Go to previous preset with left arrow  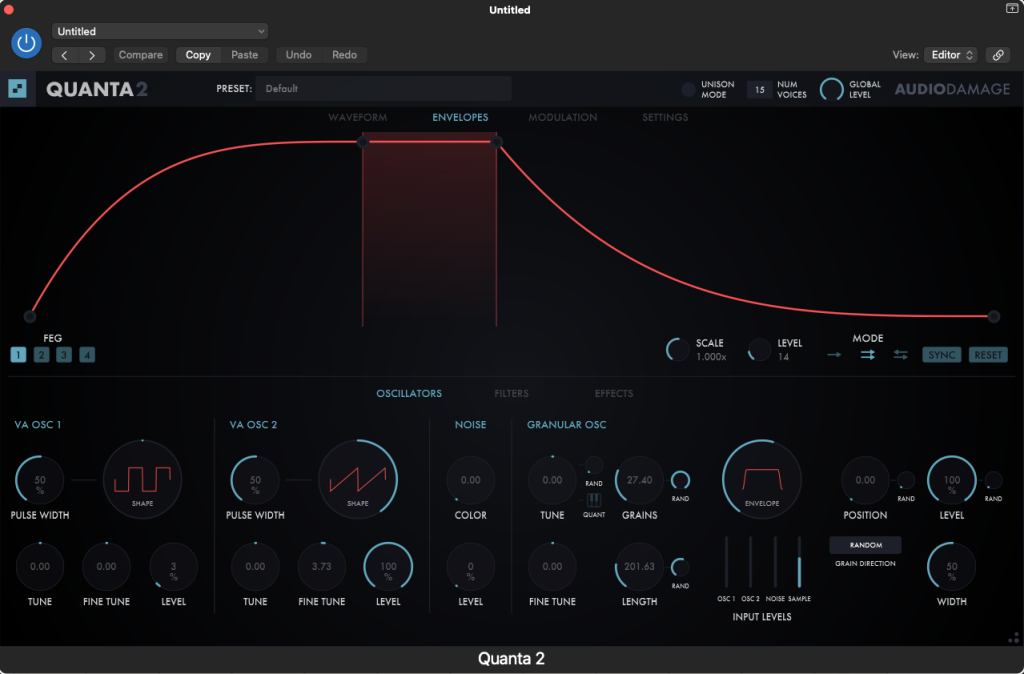pos(66,55)
